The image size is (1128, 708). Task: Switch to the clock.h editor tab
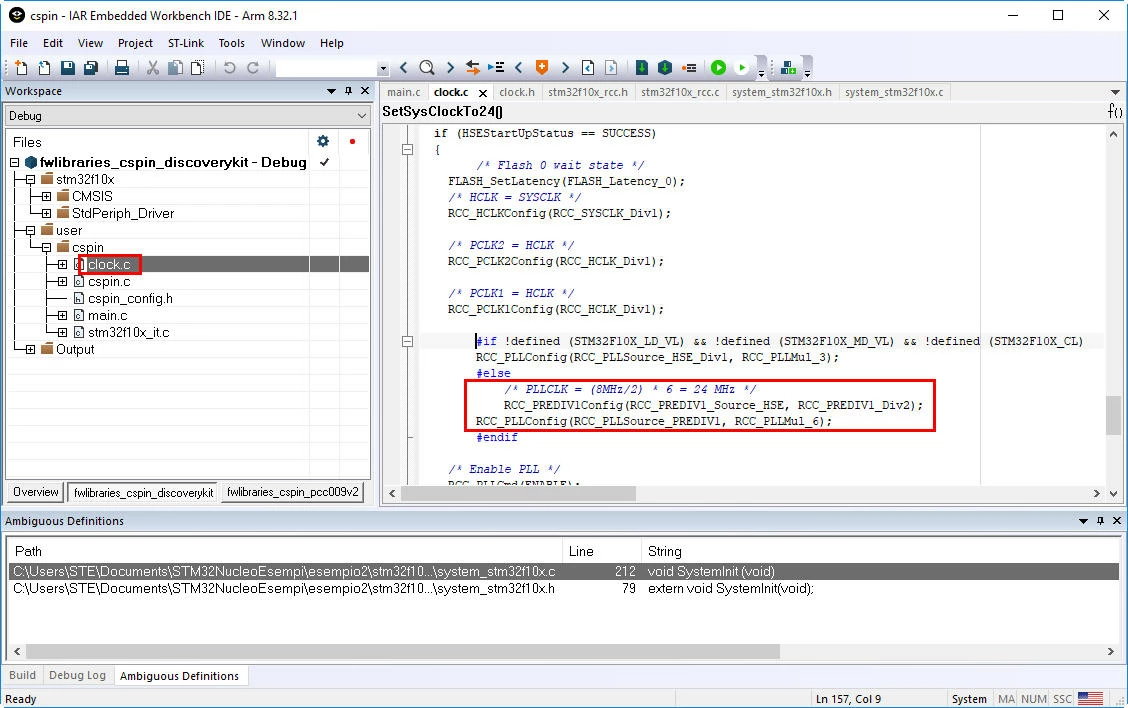517,92
